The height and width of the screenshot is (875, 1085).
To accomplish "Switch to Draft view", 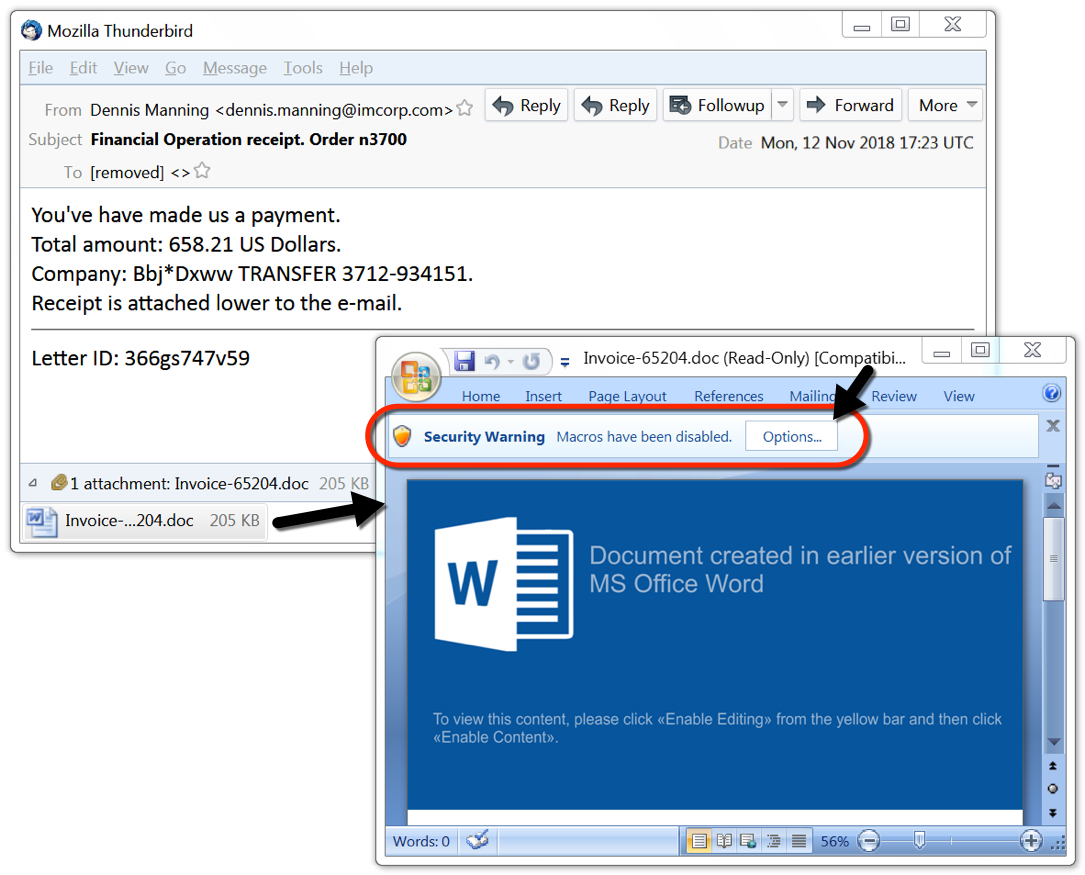I will [799, 841].
